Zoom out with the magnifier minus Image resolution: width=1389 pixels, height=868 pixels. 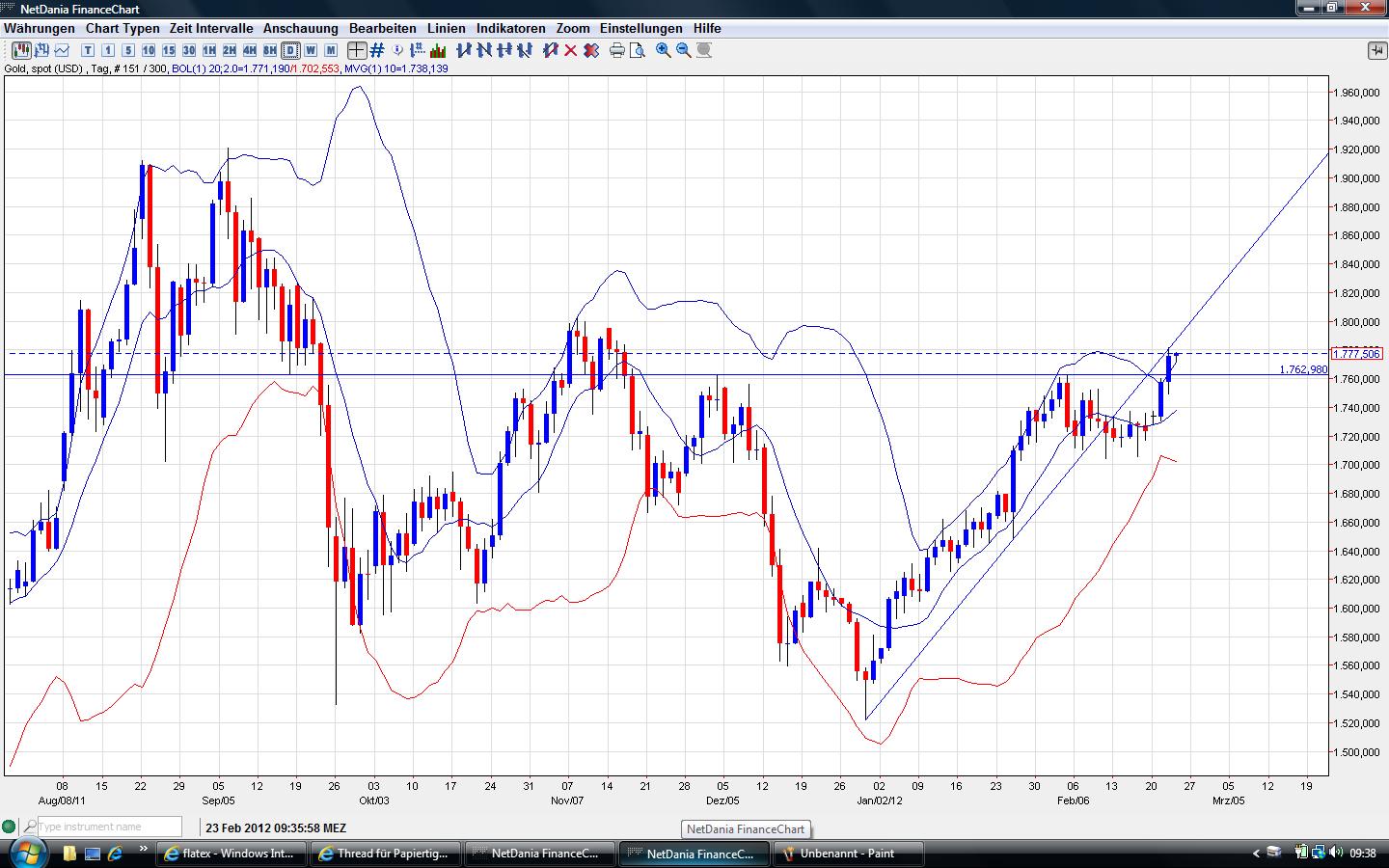684,50
